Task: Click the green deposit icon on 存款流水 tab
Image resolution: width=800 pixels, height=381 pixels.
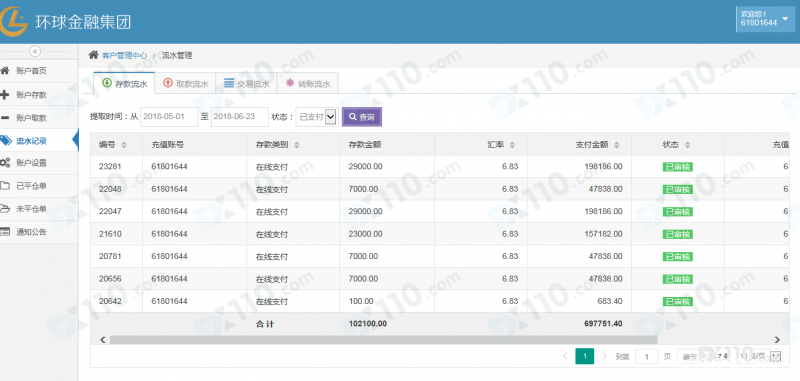Action: [107, 83]
